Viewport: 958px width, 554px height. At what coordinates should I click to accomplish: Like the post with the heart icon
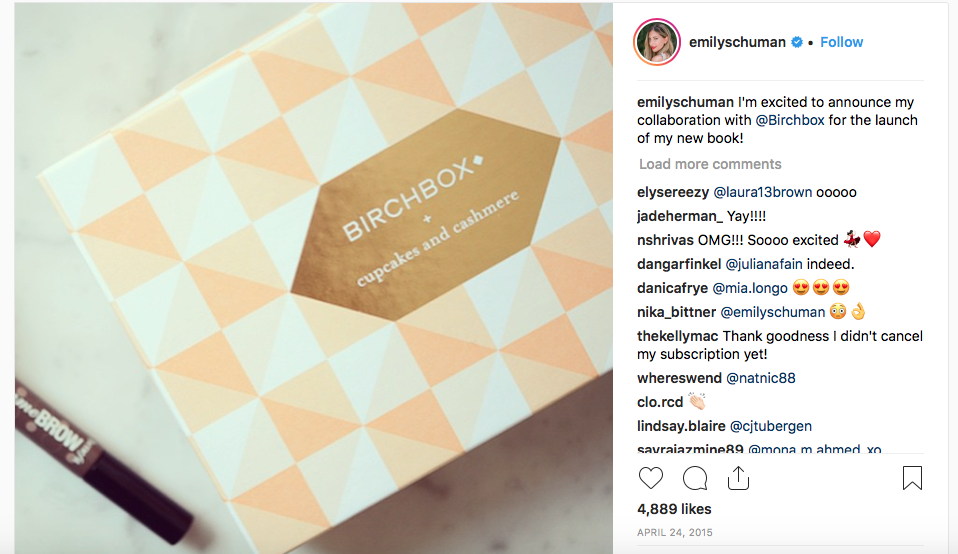(651, 478)
